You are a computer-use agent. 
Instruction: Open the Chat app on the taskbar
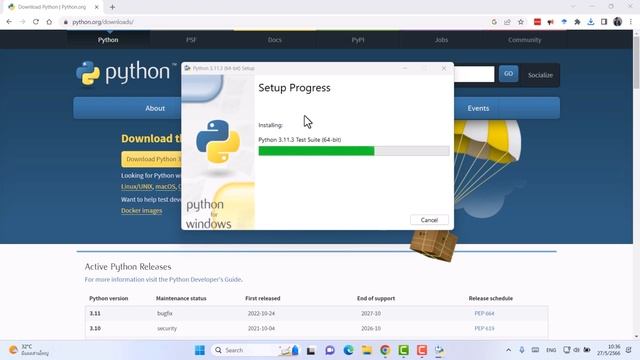[330, 350]
